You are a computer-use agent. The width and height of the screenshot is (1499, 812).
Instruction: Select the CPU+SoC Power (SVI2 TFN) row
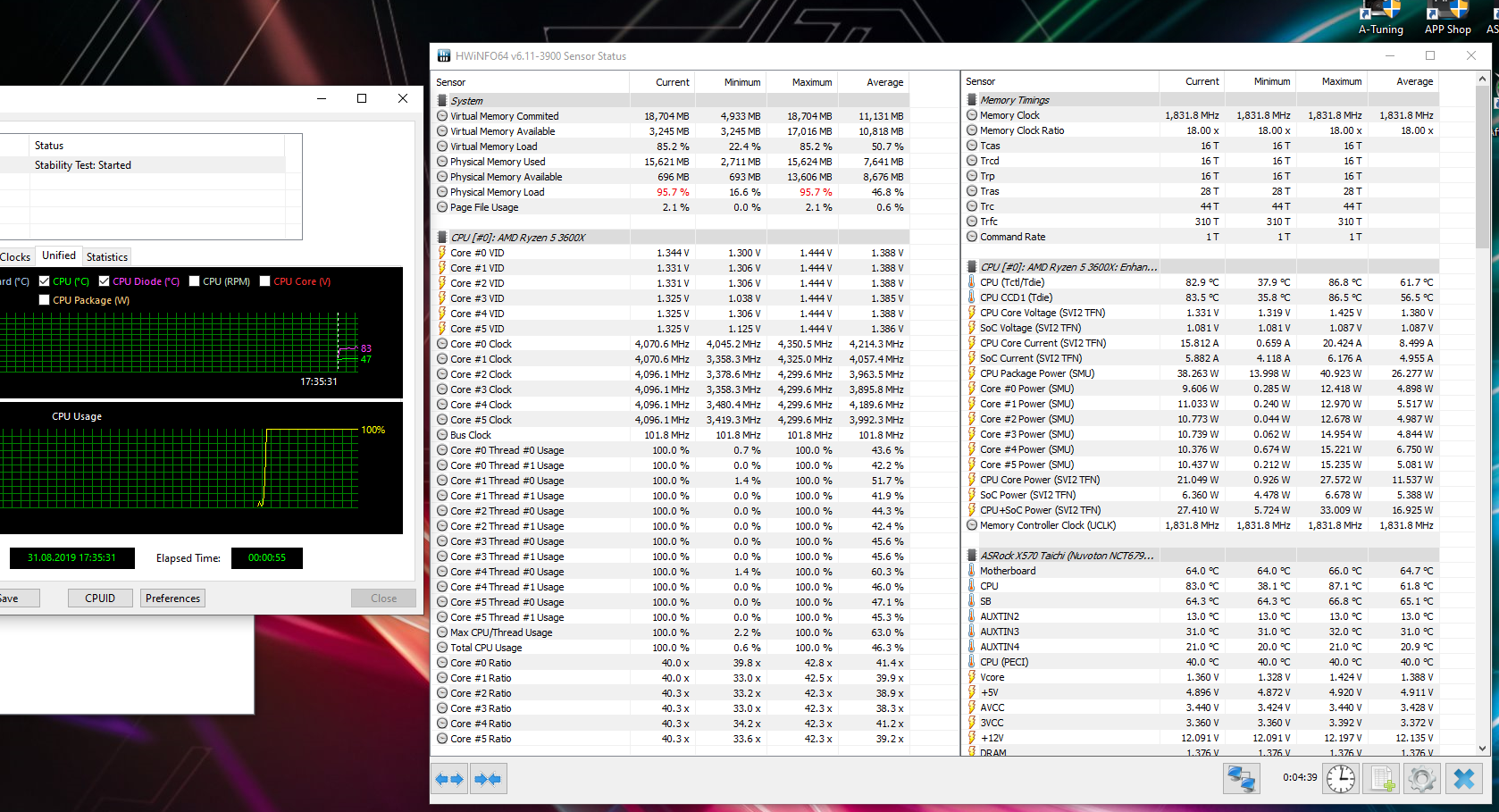[1202, 510]
